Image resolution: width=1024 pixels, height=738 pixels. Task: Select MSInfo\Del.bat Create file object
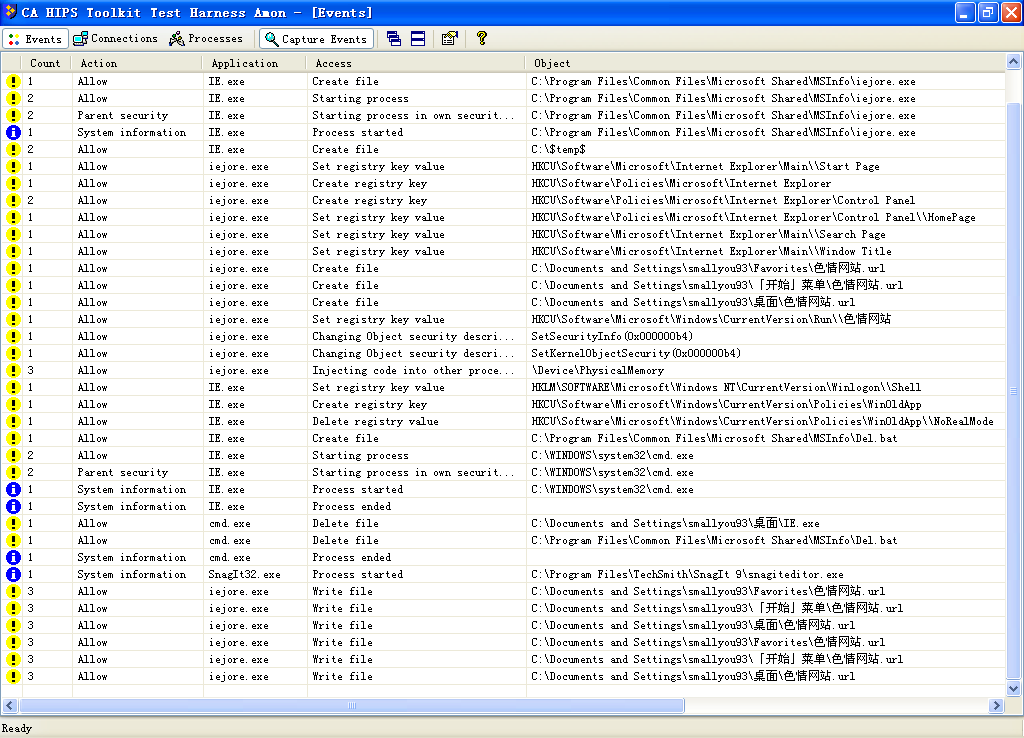click(714, 438)
